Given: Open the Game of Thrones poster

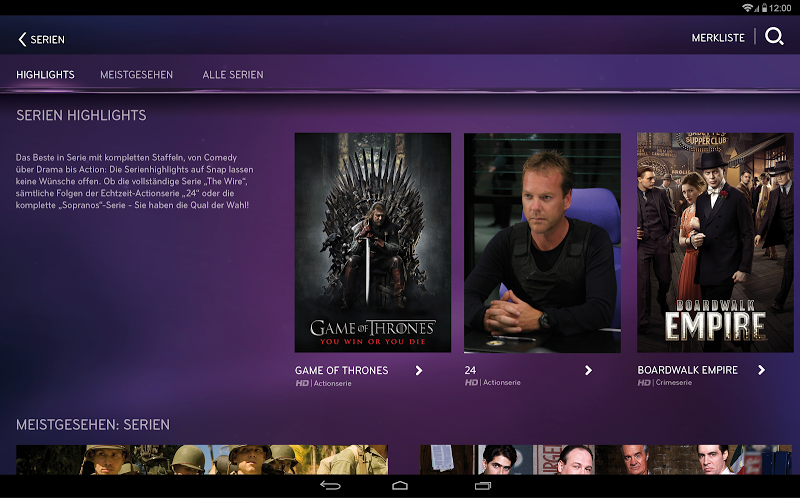Looking at the screenshot, I should click(x=372, y=242).
